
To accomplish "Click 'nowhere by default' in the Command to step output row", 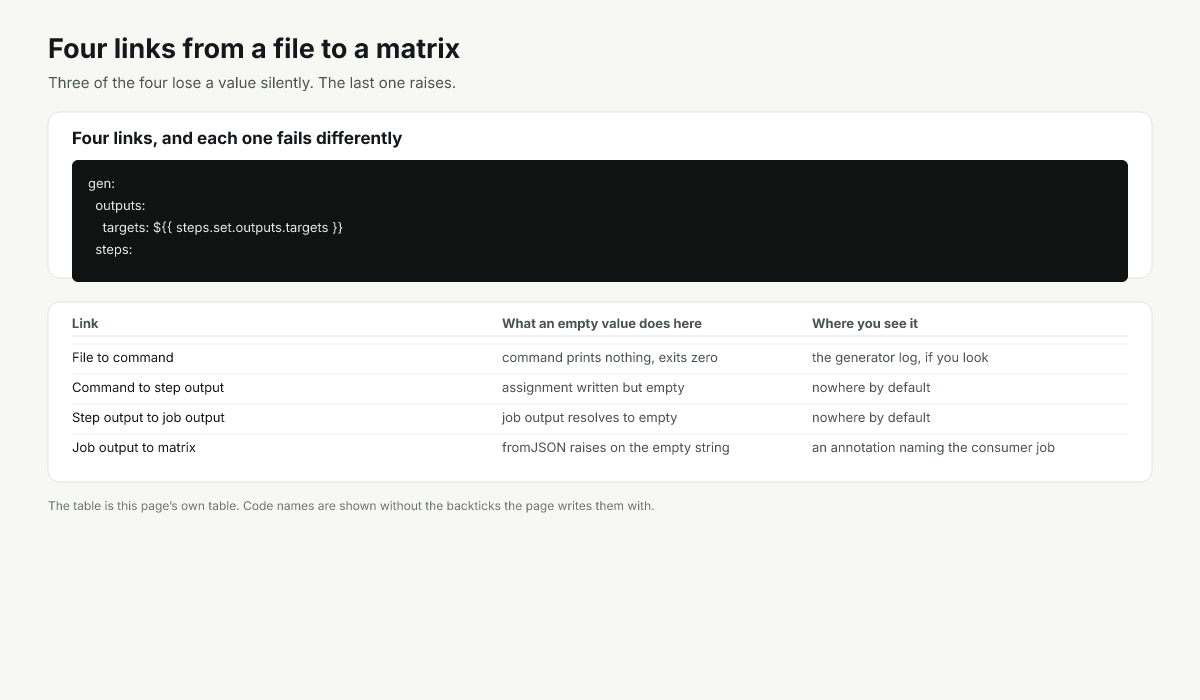I will tap(871, 387).
